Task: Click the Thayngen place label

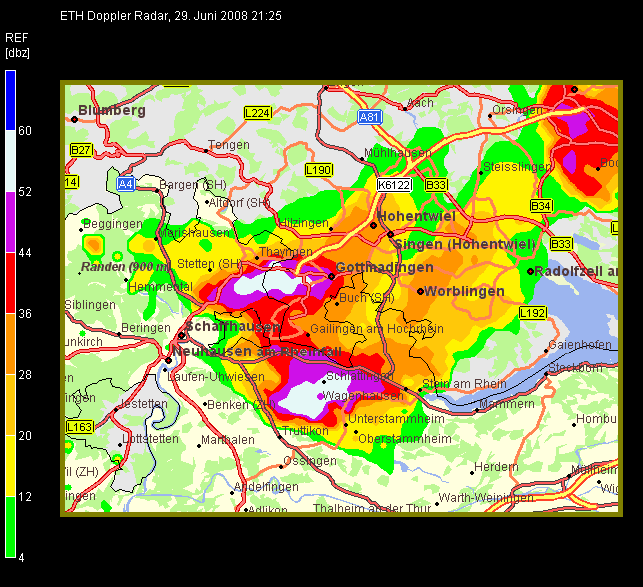Action: 285,251
